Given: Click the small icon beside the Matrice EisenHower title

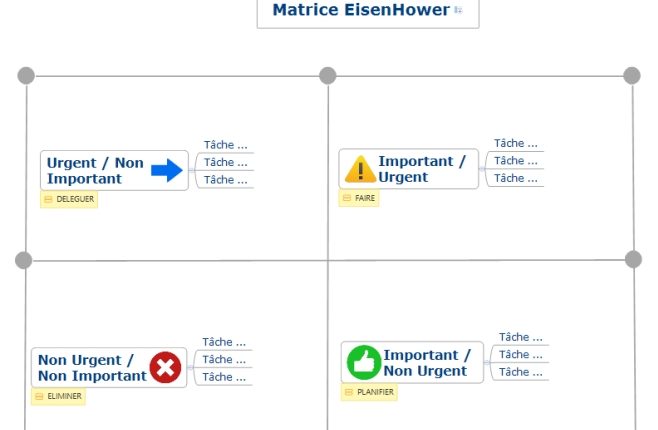Looking at the screenshot, I should (x=459, y=10).
